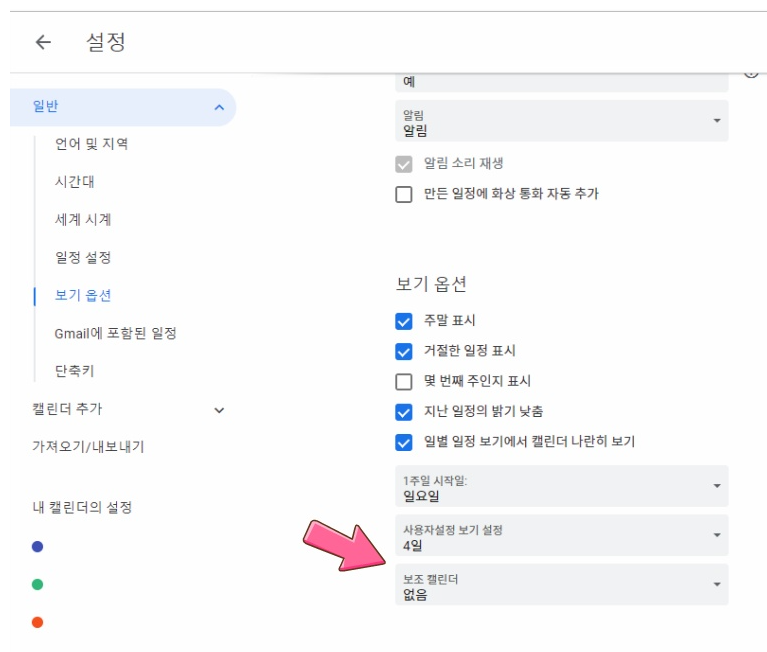Select the orange calendar color dot
Viewport: 767px width, 652px height.
(37, 622)
